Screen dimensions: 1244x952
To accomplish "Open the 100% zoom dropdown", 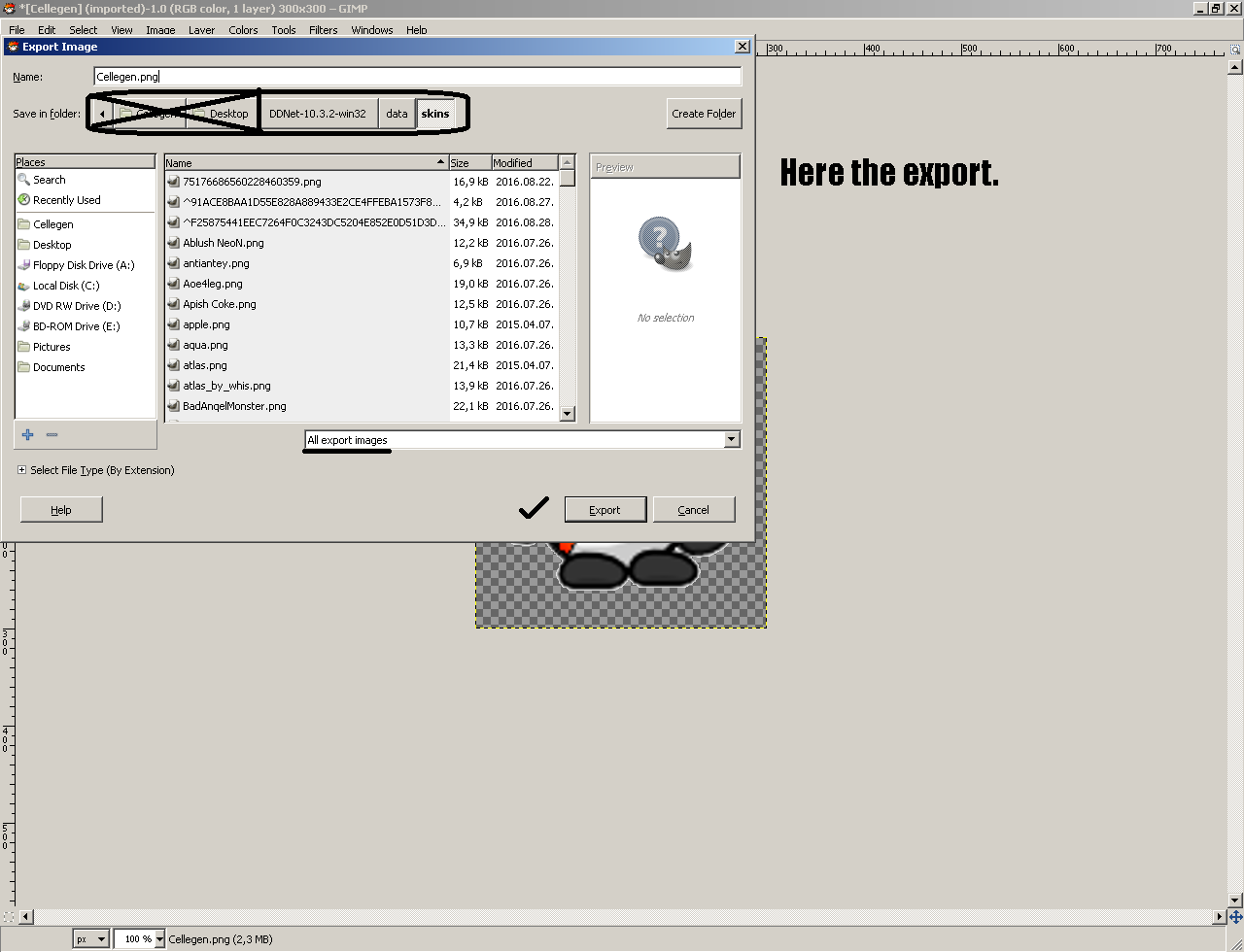I will [x=138, y=938].
